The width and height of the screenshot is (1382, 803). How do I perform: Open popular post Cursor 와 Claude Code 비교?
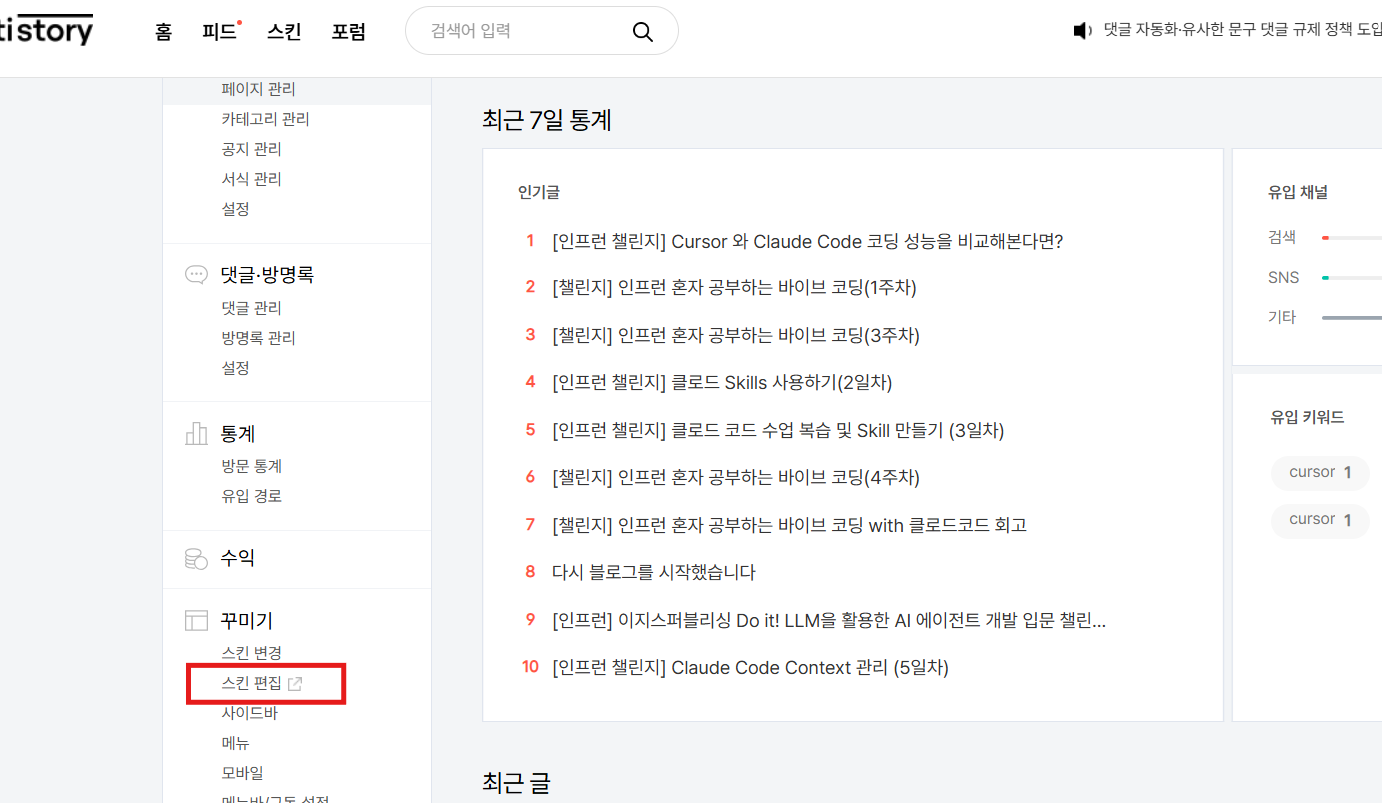807,241
